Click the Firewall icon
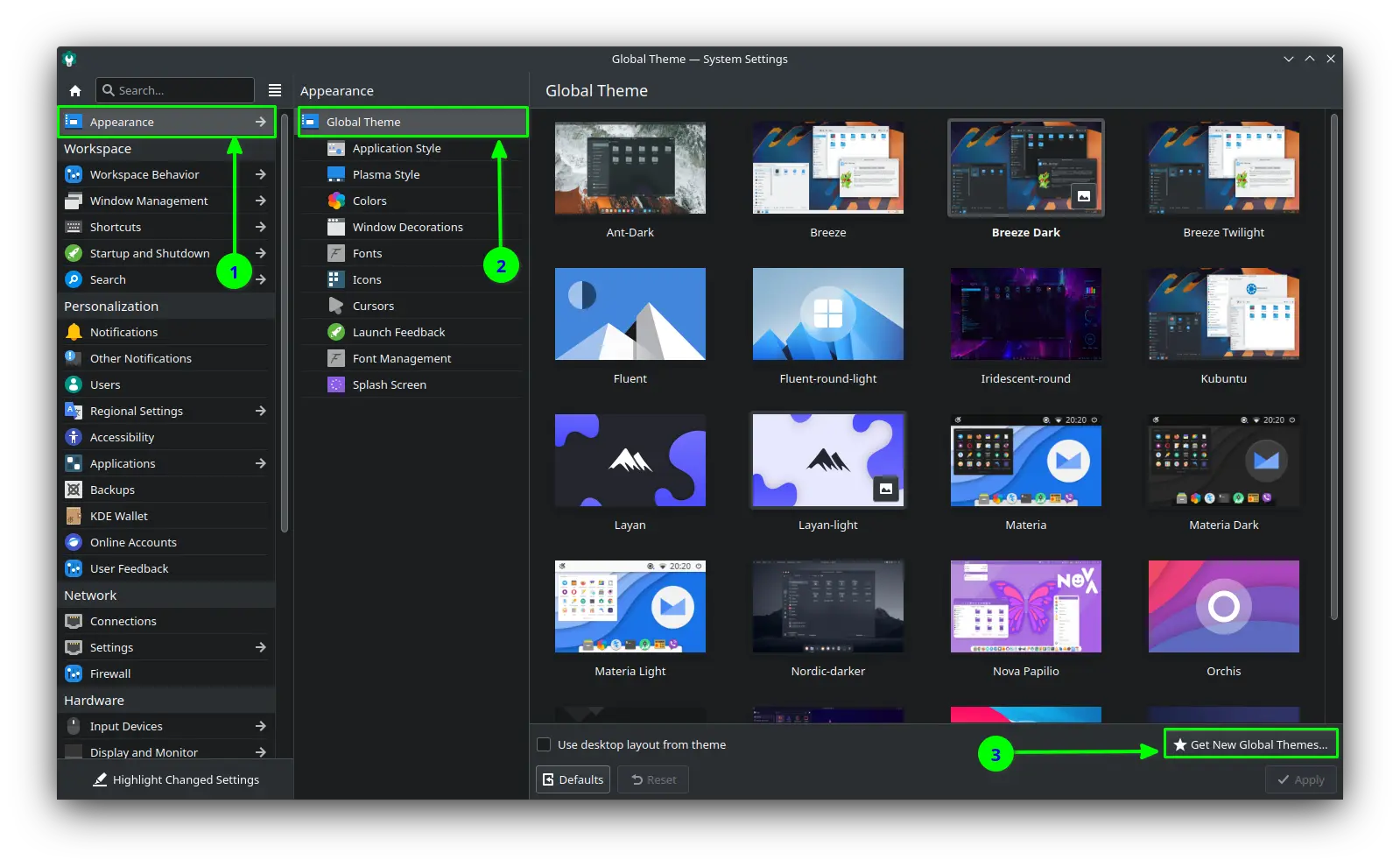 point(74,673)
